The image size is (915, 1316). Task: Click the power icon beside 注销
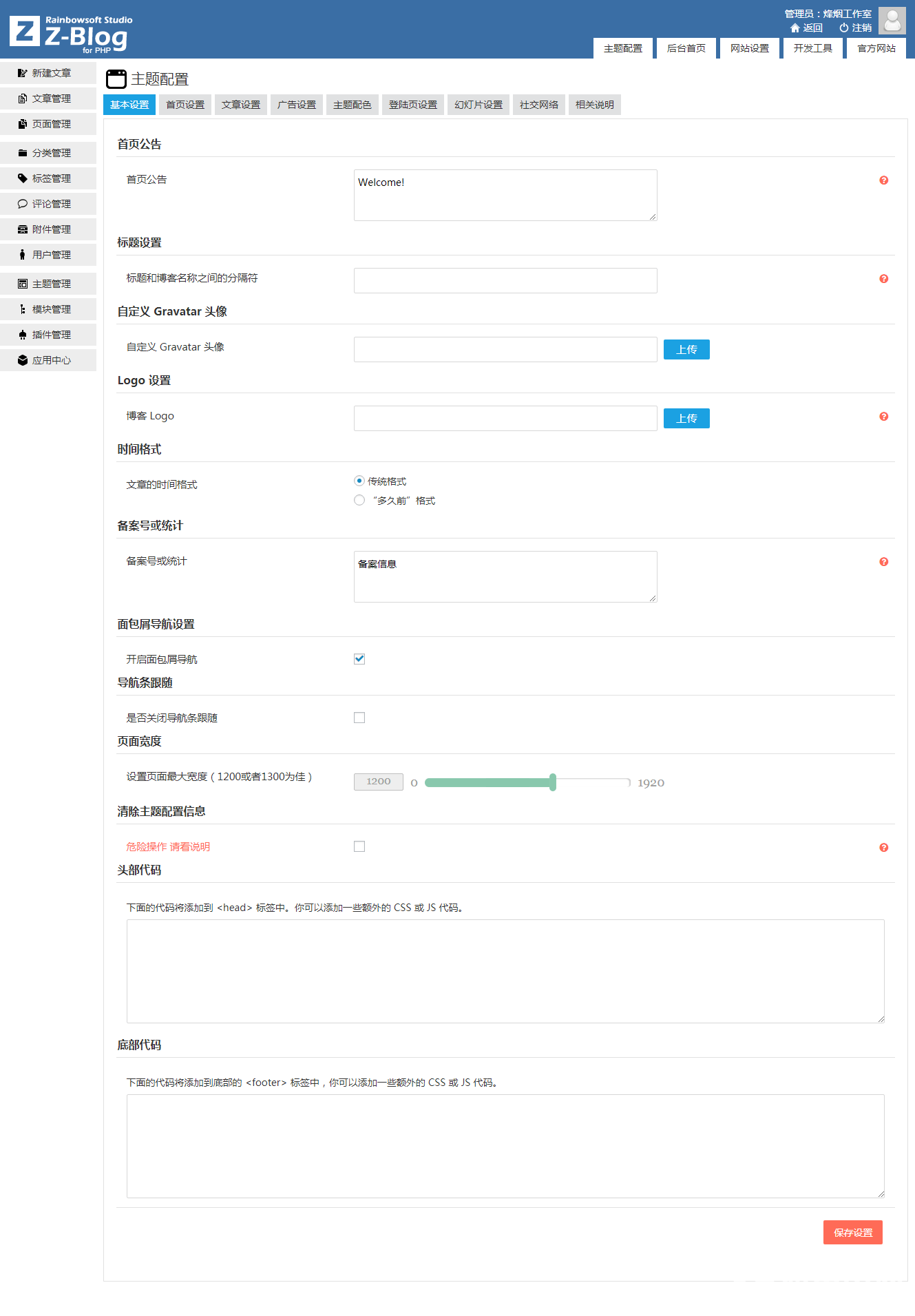pyautogui.click(x=843, y=28)
